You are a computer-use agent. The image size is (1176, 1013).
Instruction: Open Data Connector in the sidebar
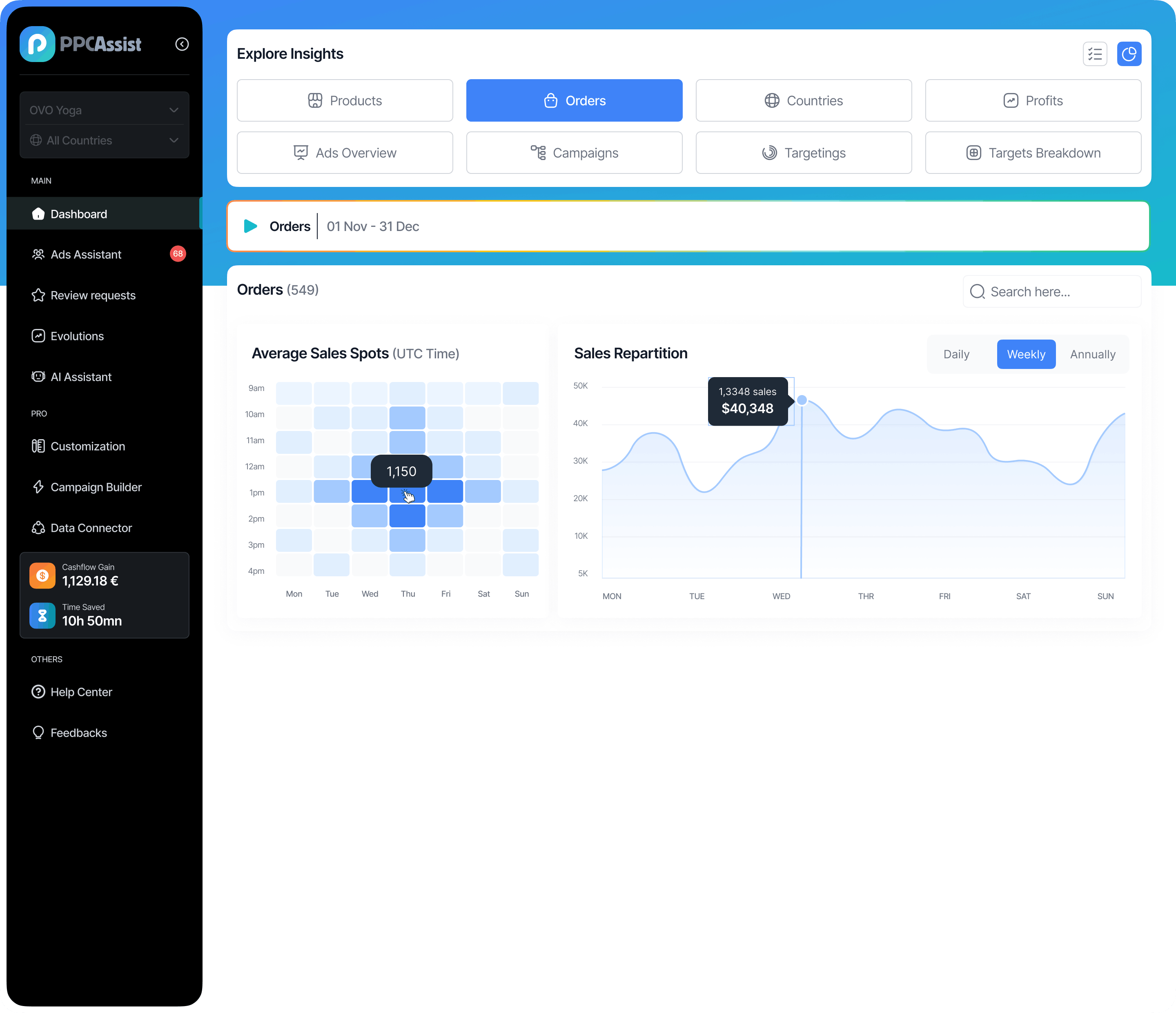[x=91, y=528]
